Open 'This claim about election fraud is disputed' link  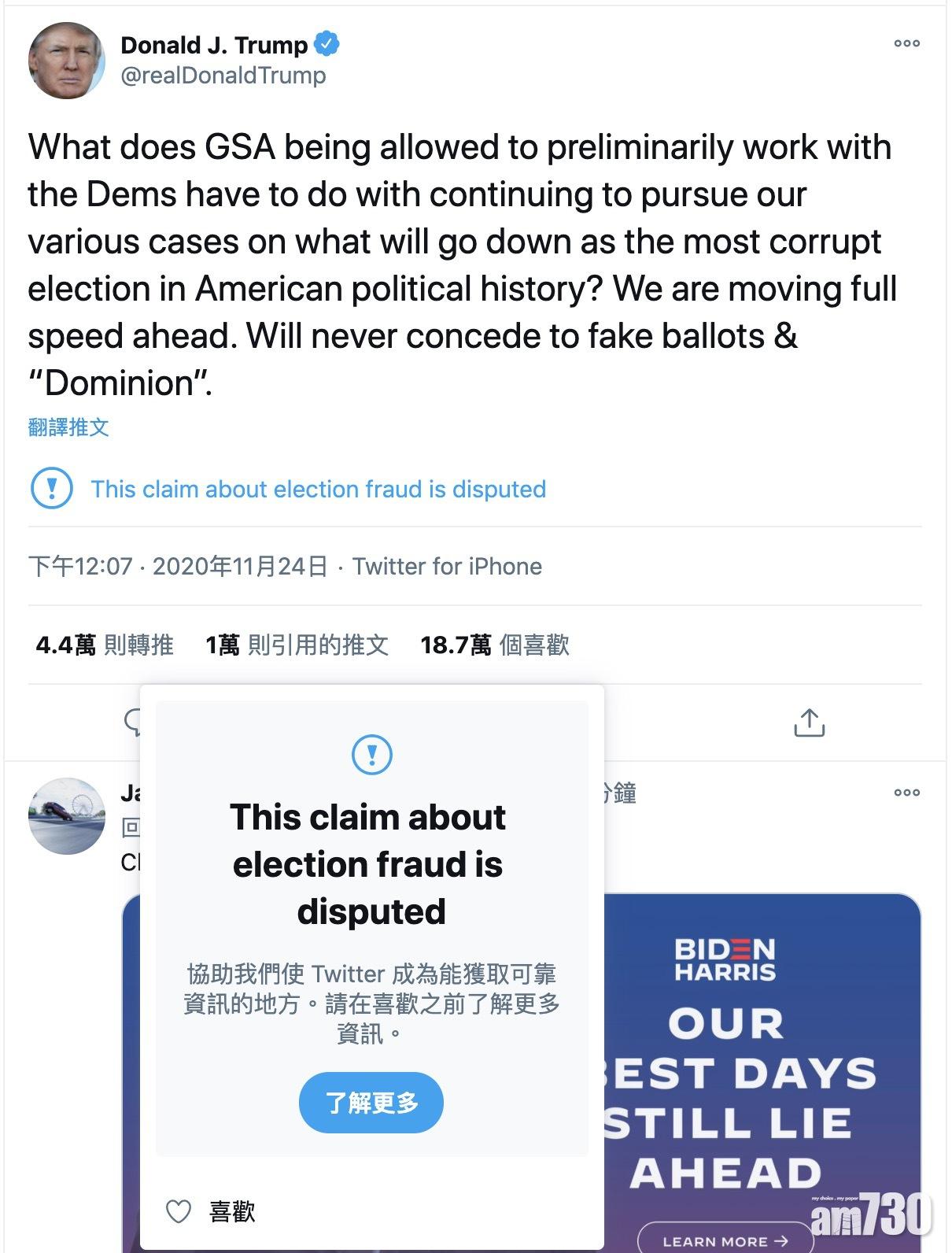[x=318, y=489]
